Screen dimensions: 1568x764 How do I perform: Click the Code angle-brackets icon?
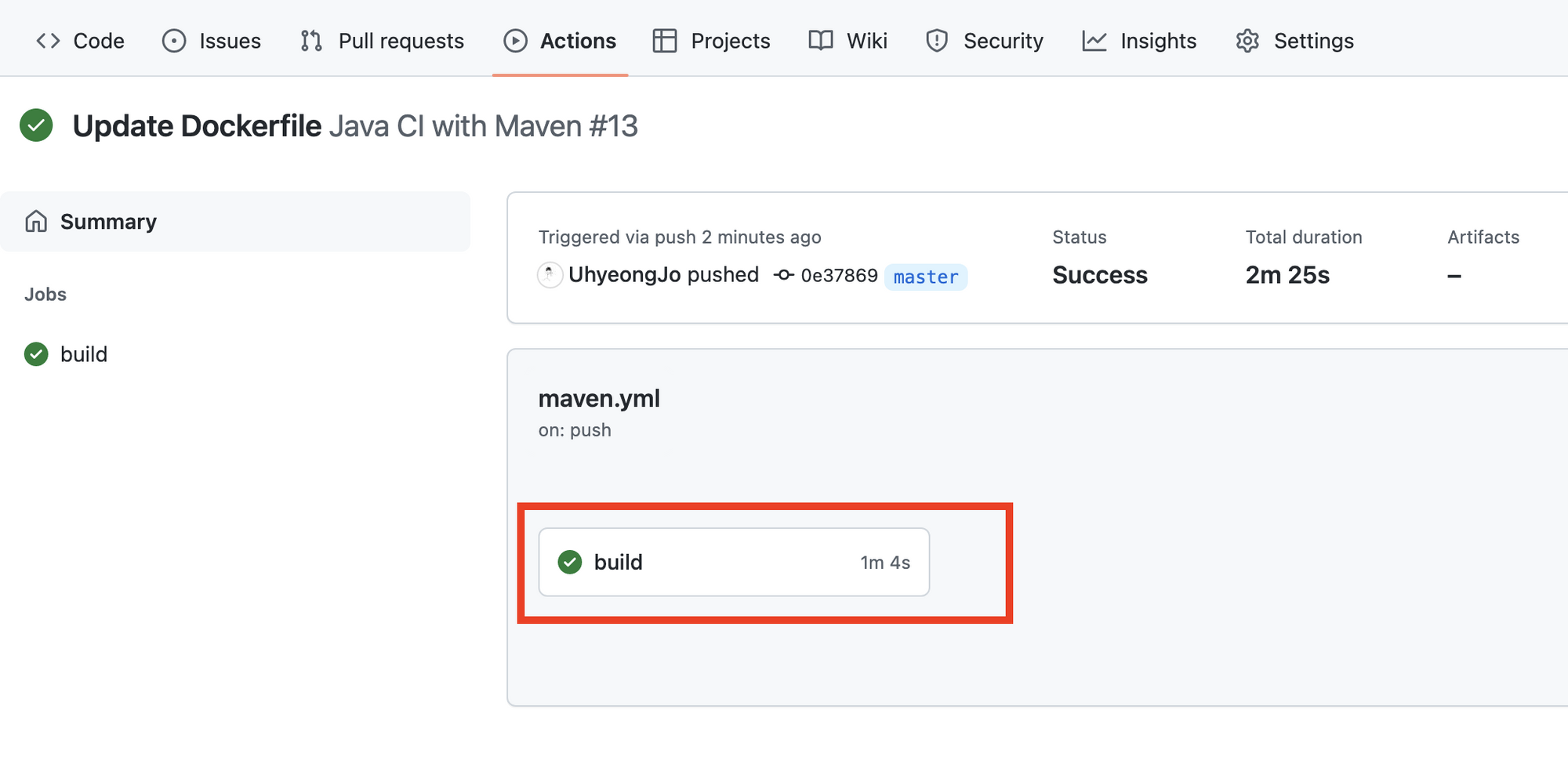[48, 41]
